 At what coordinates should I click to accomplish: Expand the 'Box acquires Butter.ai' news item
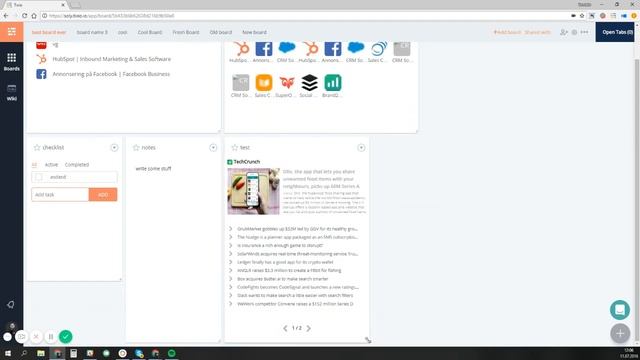230,279
